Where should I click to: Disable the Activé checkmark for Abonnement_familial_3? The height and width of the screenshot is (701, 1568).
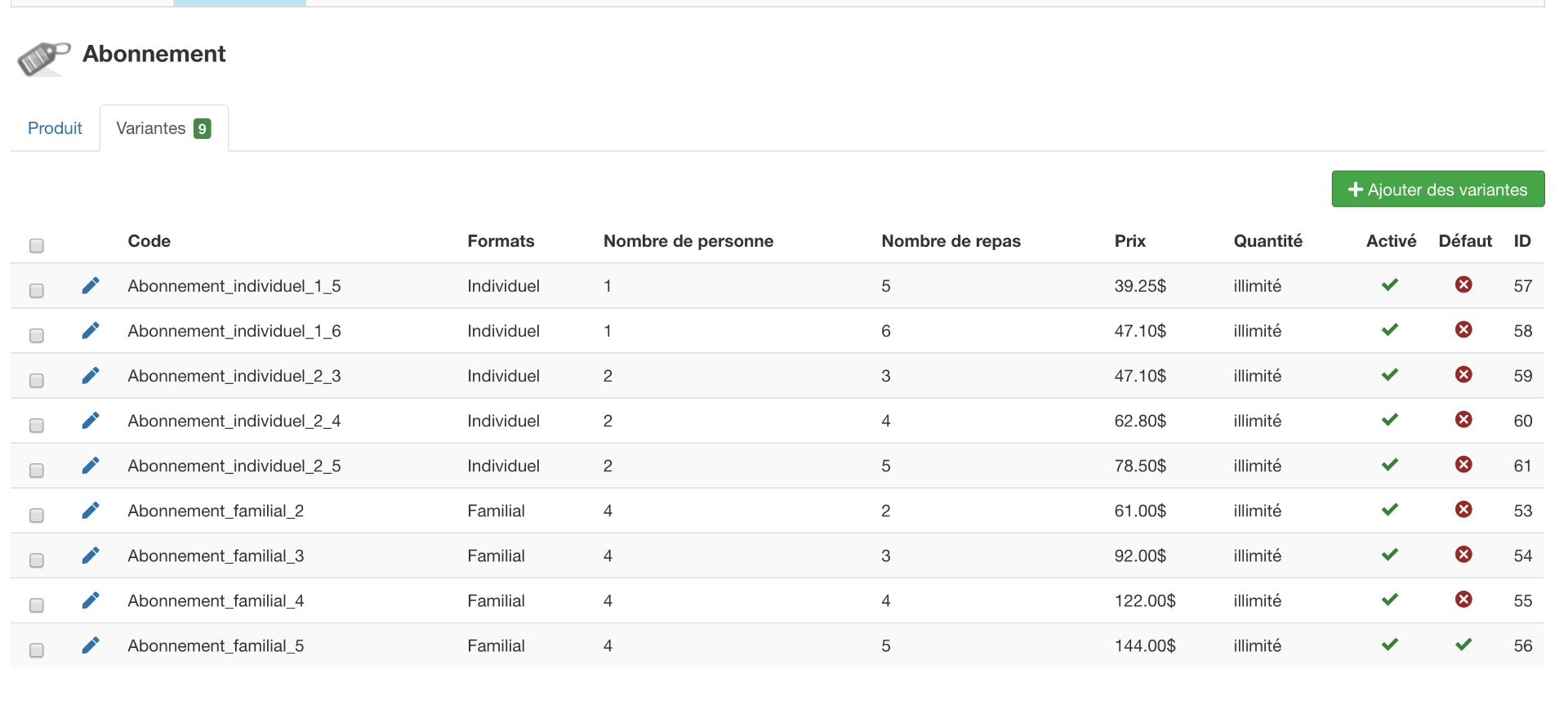[x=1390, y=555]
